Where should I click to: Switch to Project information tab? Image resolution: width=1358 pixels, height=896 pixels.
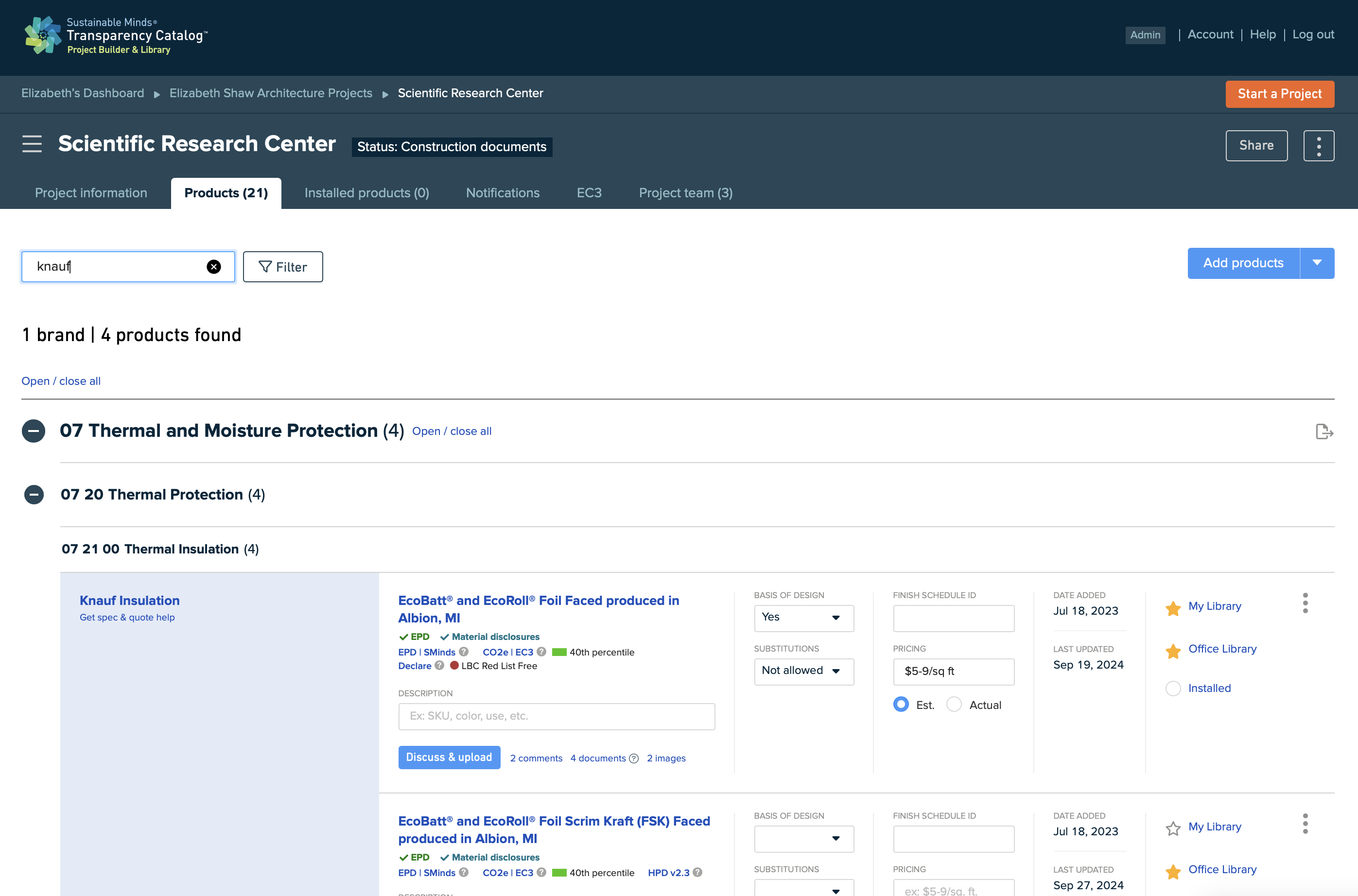(x=91, y=193)
